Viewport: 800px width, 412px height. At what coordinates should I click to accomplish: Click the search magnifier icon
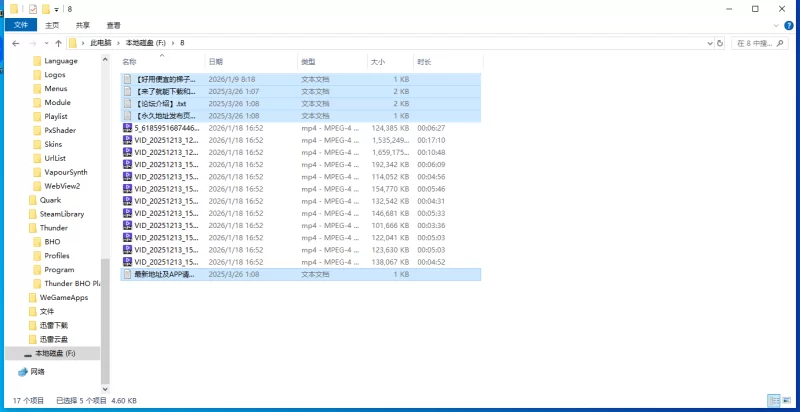(x=780, y=43)
